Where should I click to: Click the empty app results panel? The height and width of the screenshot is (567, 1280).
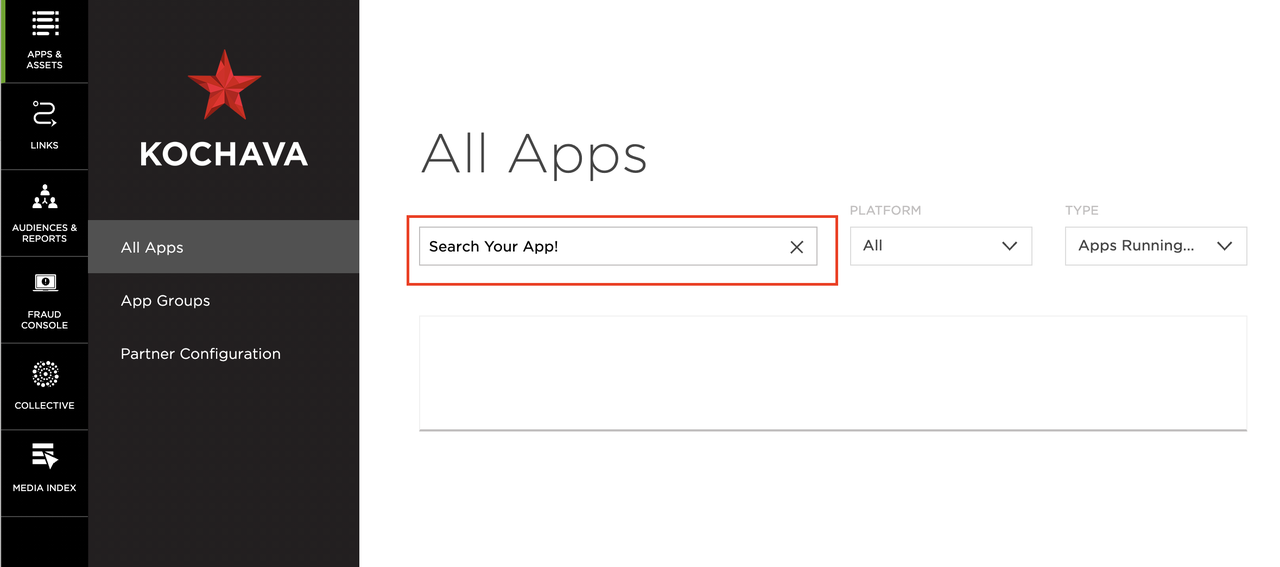(x=832, y=372)
